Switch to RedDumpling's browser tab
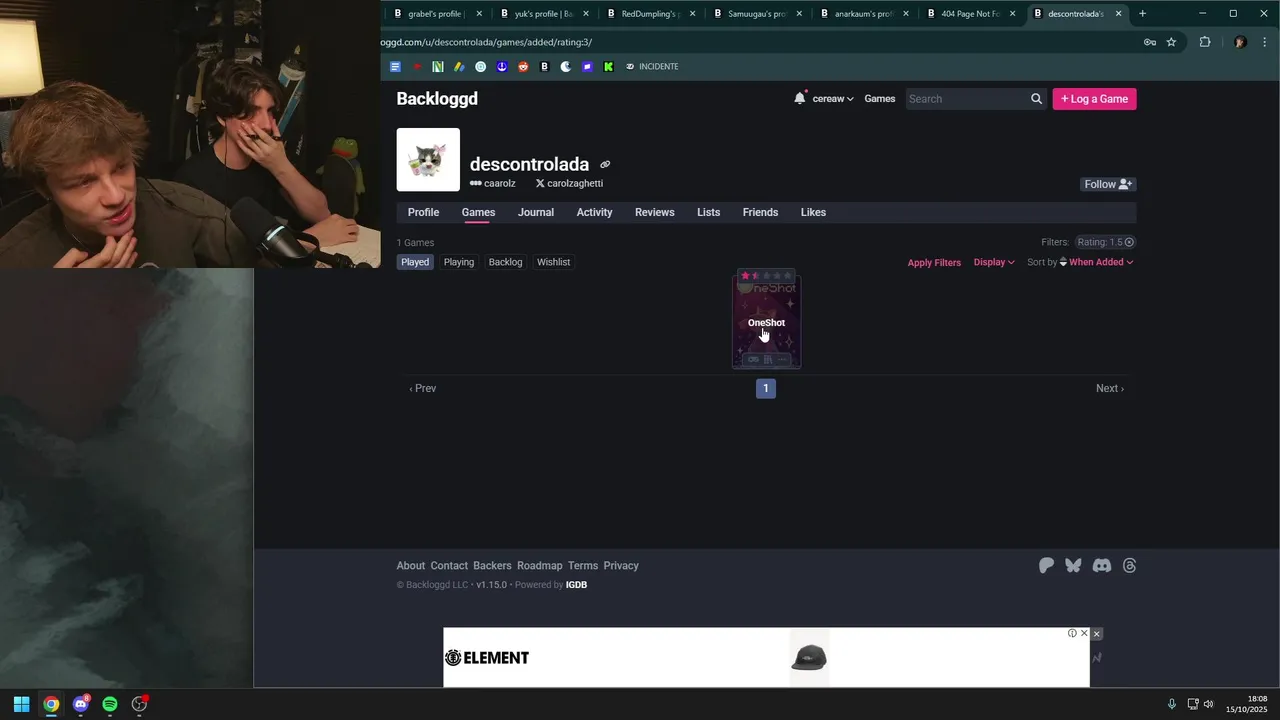The height and width of the screenshot is (720, 1280). click(650, 14)
